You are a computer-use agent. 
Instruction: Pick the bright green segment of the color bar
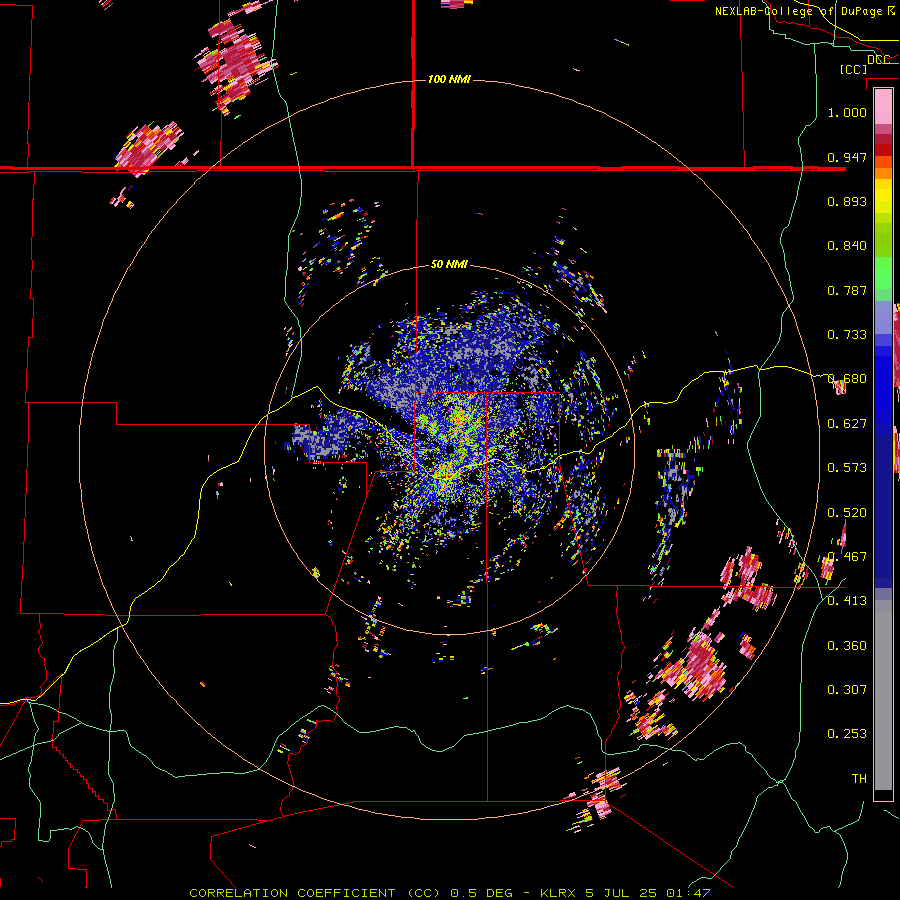(883, 273)
